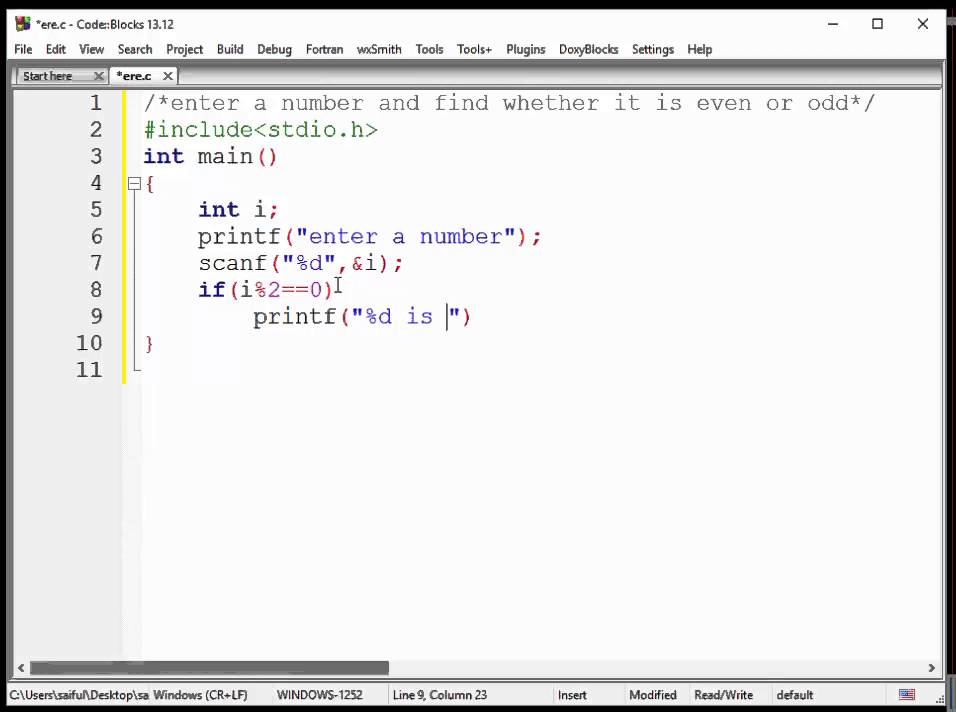The height and width of the screenshot is (712, 956).
Task: Open the Debug menu
Action: pyautogui.click(x=274, y=49)
